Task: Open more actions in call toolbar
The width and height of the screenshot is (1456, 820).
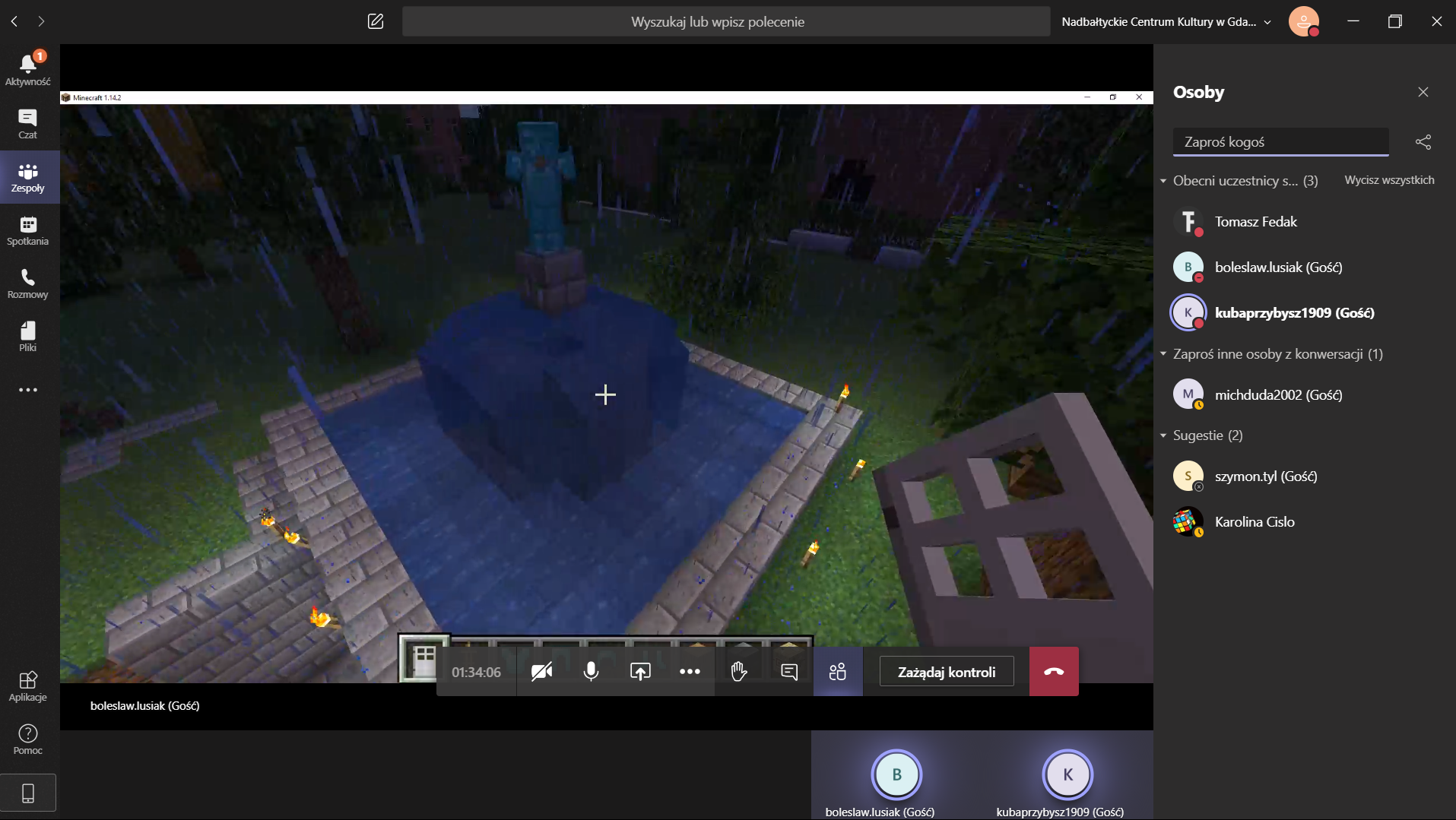Action: 690,672
